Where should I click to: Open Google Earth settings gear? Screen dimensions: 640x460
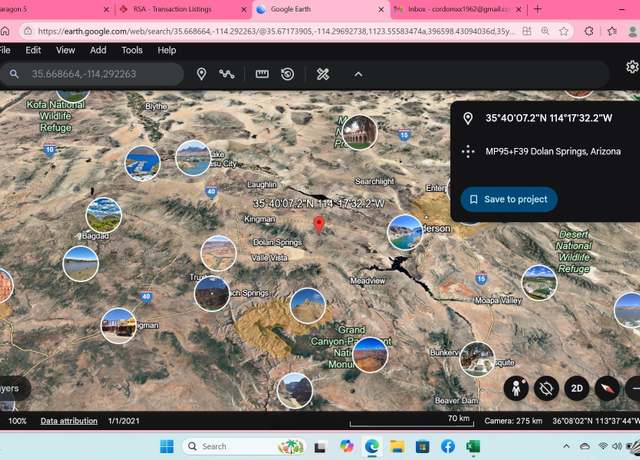[632, 67]
